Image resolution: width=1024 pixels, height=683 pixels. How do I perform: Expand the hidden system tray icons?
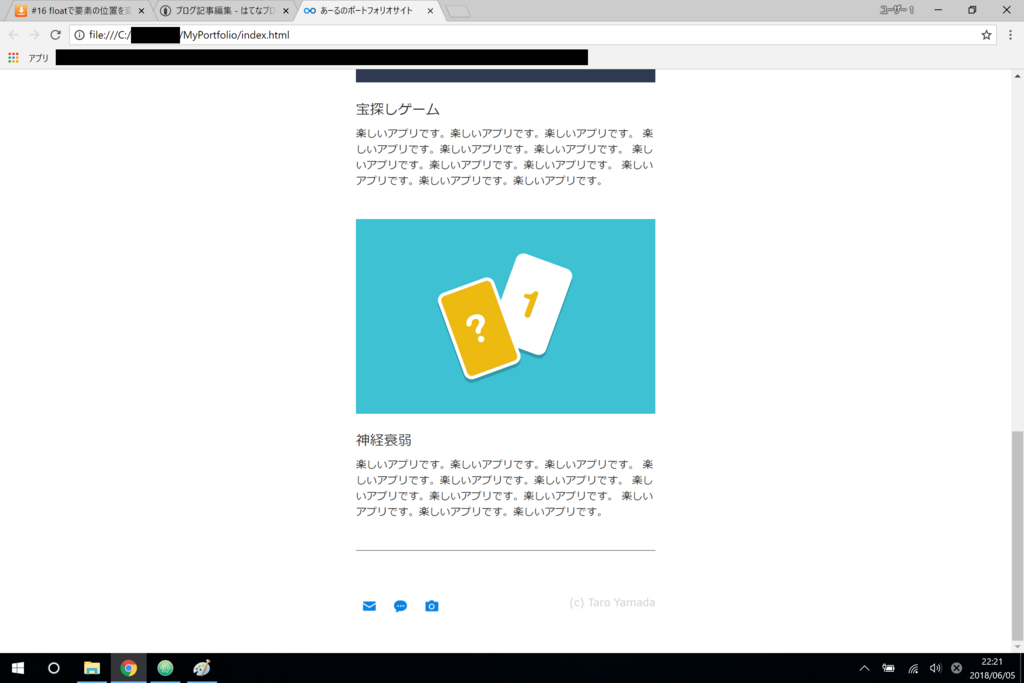tap(863, 668)
